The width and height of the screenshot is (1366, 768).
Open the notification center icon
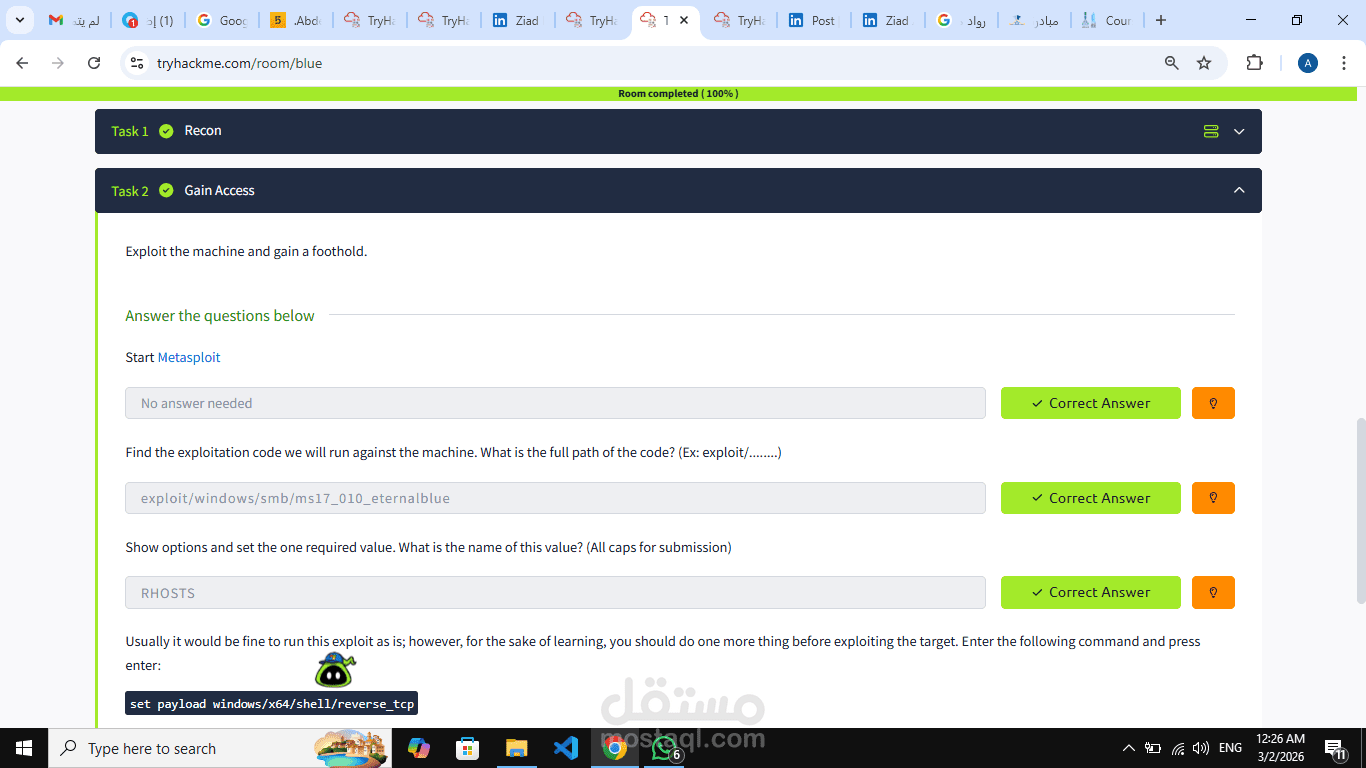(x=1334, y=748)
